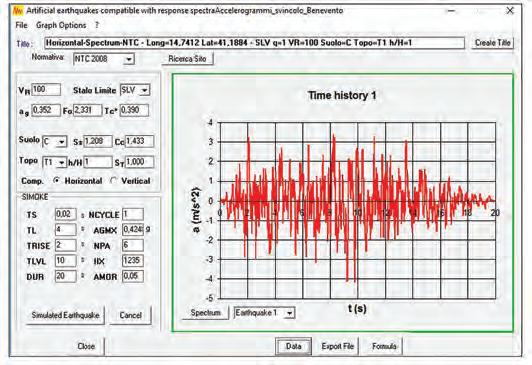
Task: Click the Cc value field
Action: pyautogui.click(x=140, y=141)
